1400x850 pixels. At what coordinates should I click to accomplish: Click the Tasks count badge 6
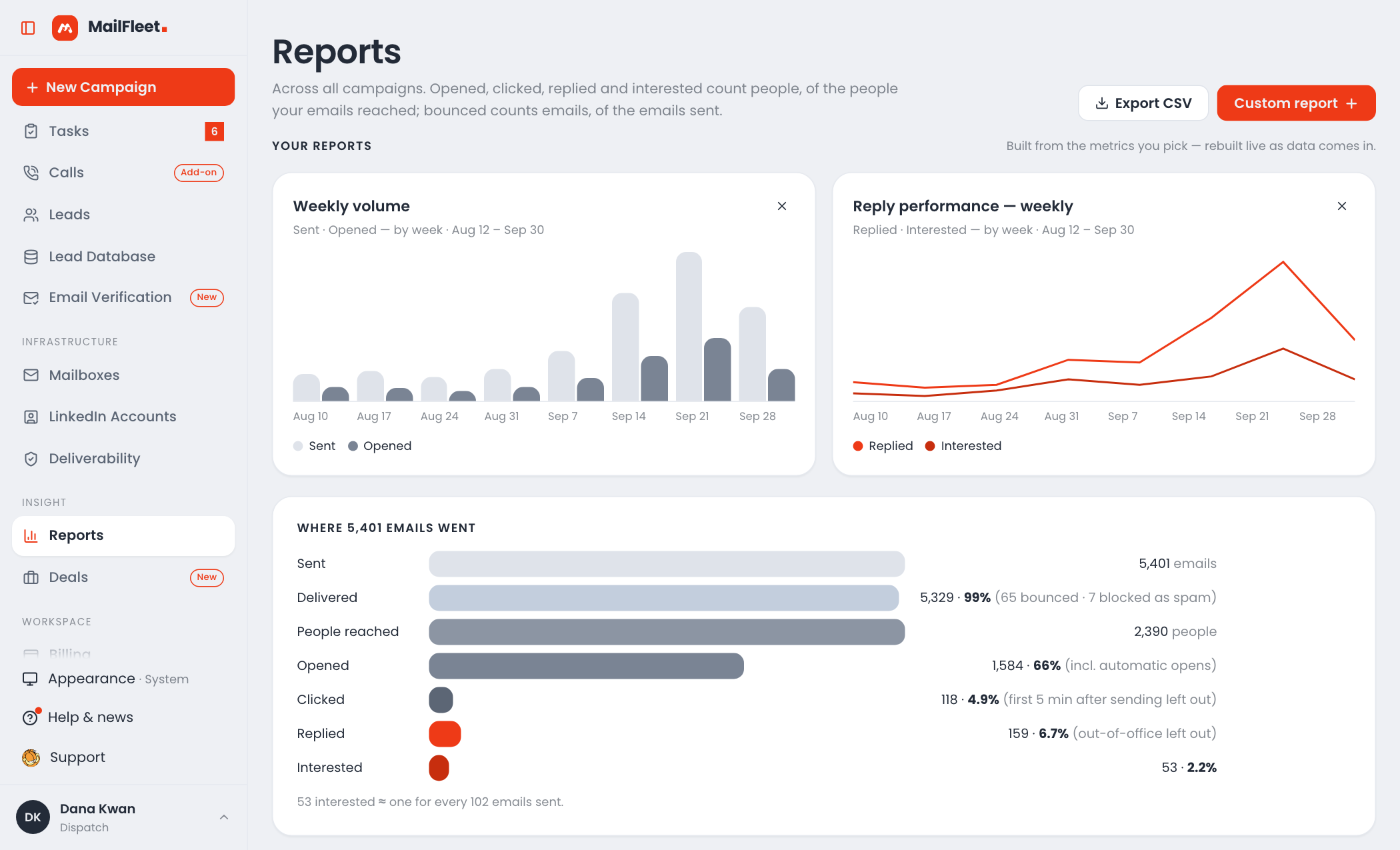[x=214, y=131]
